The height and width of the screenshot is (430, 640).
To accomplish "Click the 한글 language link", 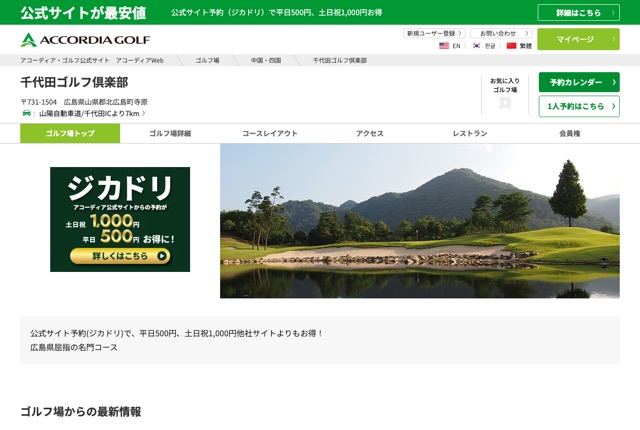I will tap(490, 46).
